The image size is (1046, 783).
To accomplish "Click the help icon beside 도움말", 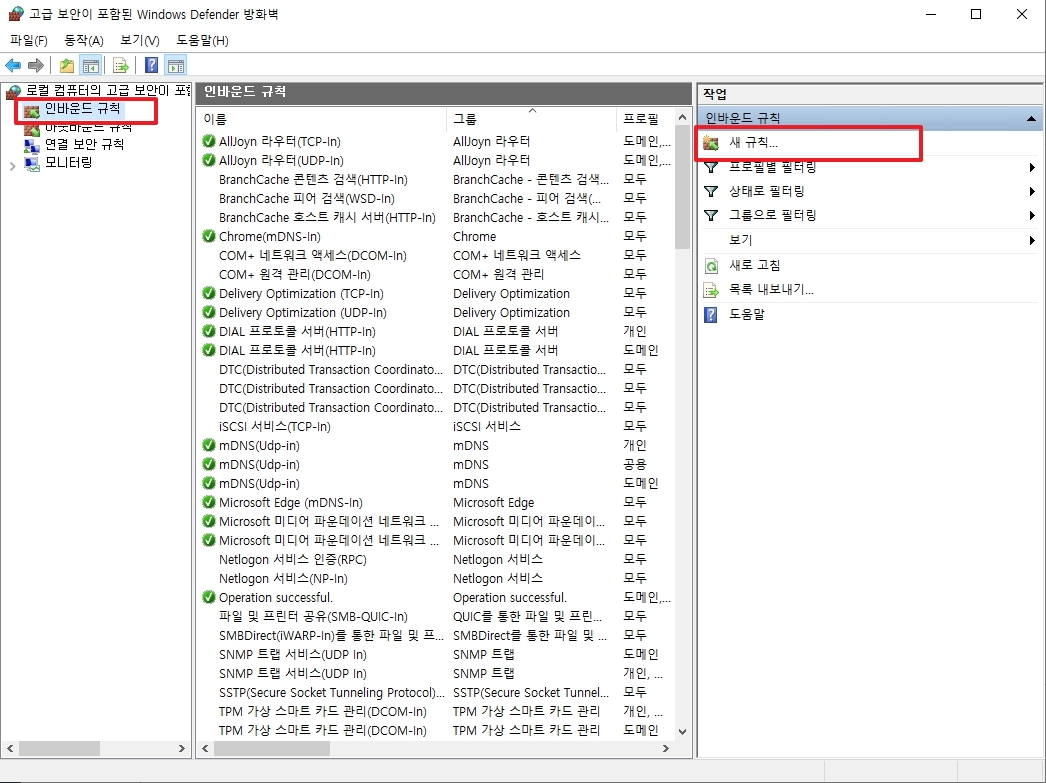I will [x=711, y=314].
